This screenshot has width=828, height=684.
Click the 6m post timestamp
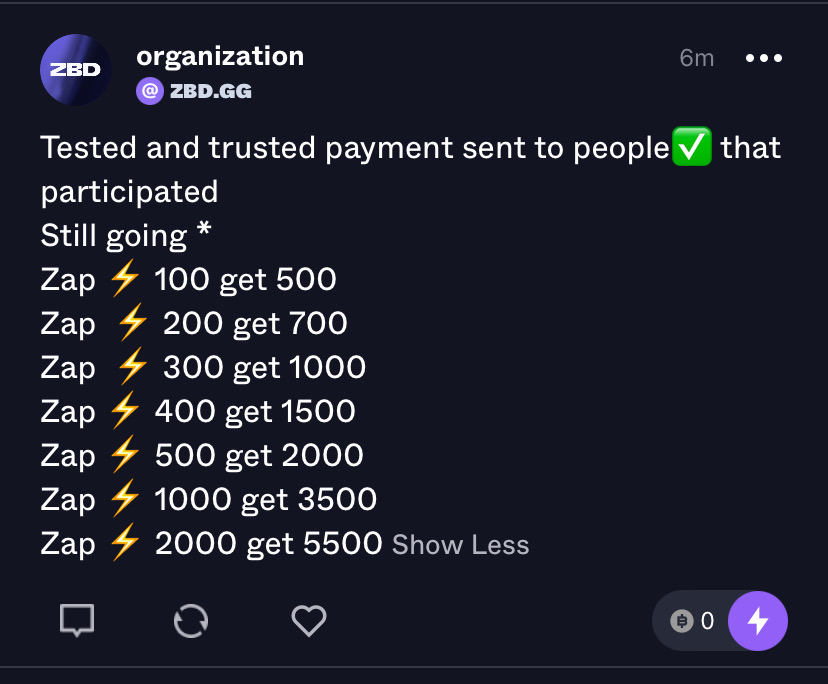(696, 58)
